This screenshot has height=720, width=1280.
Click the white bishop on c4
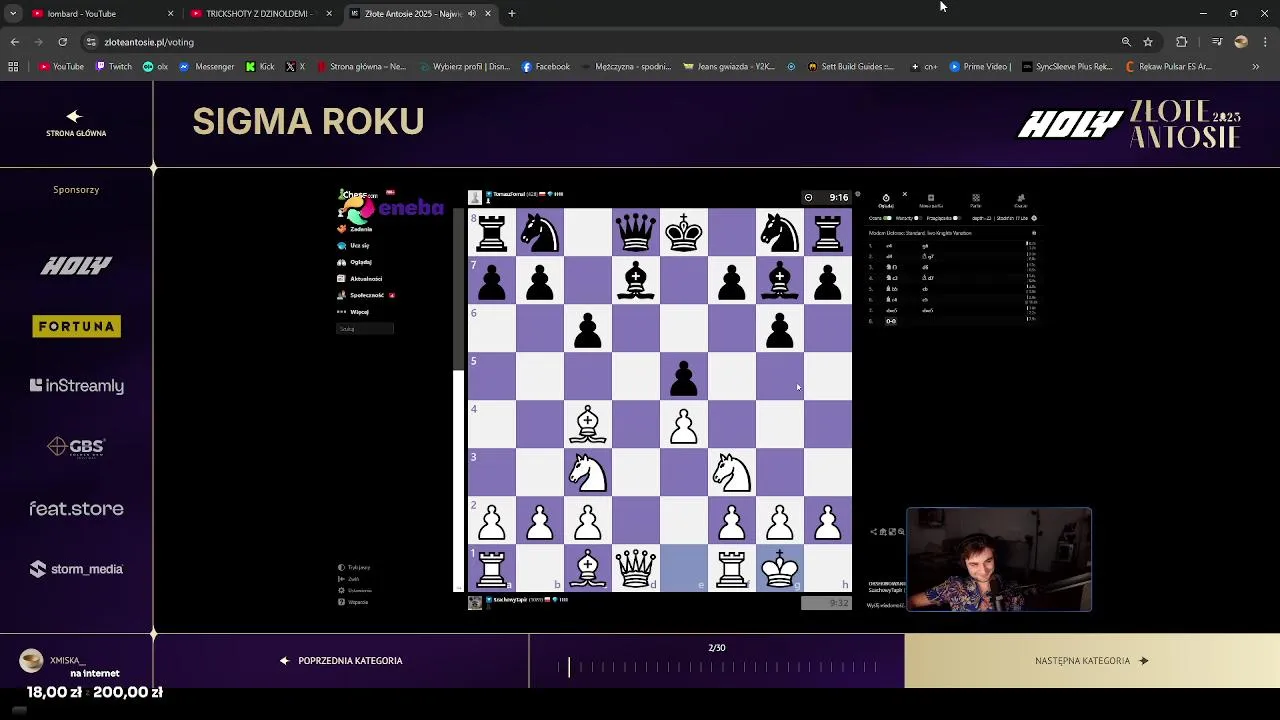click(x=588, y=424)
